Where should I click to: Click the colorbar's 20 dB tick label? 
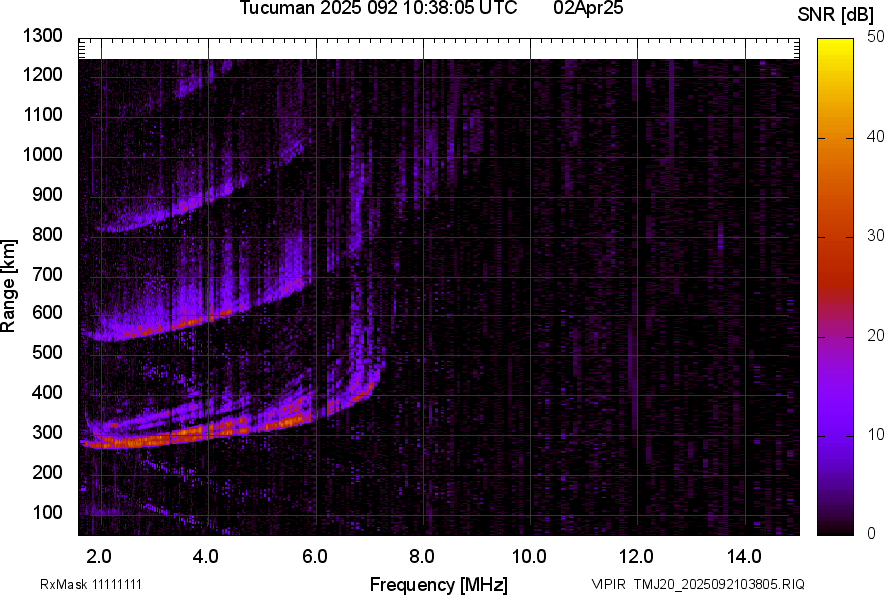click(x=876, y=335)
